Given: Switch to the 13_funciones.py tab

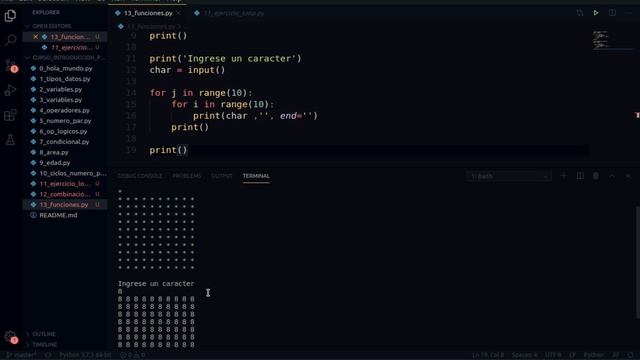Looking at the screenshot, I should [148, 13].
